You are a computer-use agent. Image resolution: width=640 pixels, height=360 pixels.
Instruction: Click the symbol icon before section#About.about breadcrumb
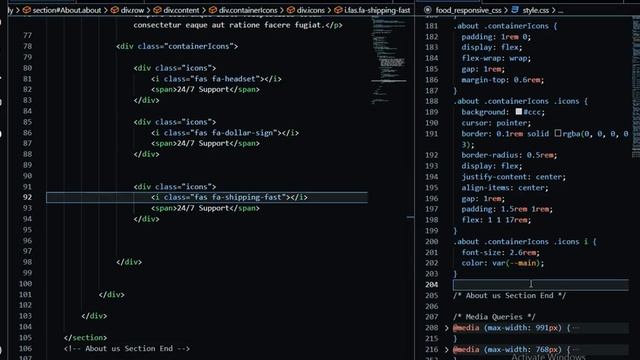pyautogui.click(x=27, y=10)
